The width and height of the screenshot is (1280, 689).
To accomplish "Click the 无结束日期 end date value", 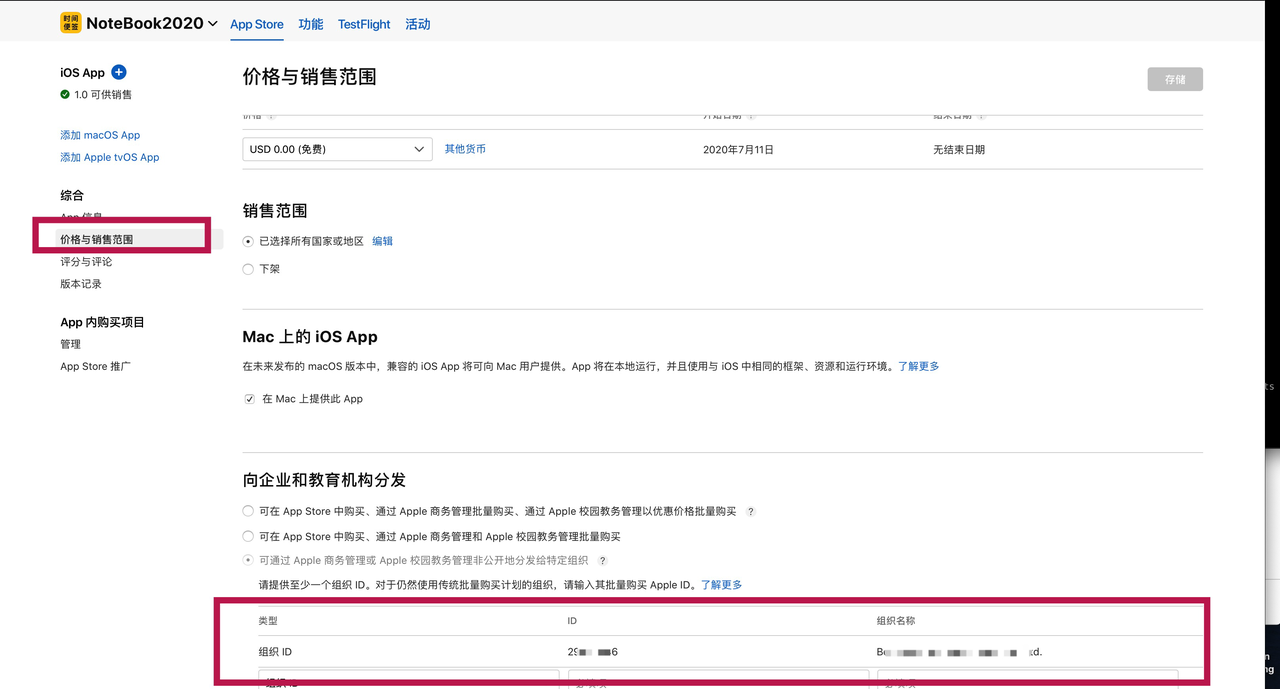I will 959,149.
